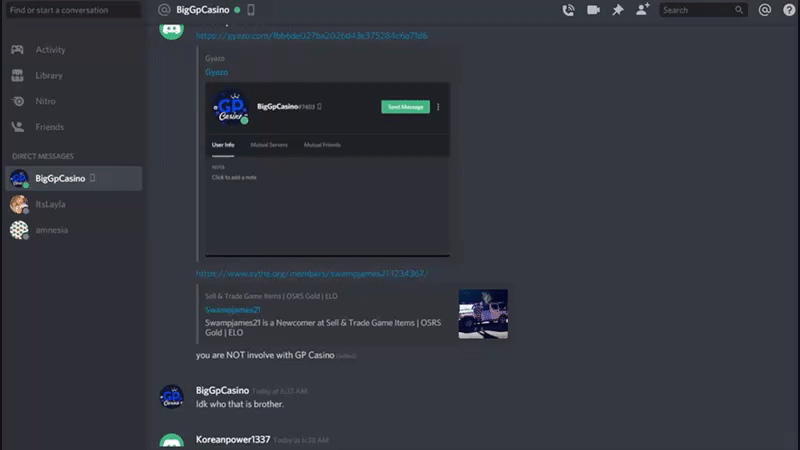
Task: Click BigGpCasino avatar in DM list
Action: pyautogui.click(x=19, y=178)
